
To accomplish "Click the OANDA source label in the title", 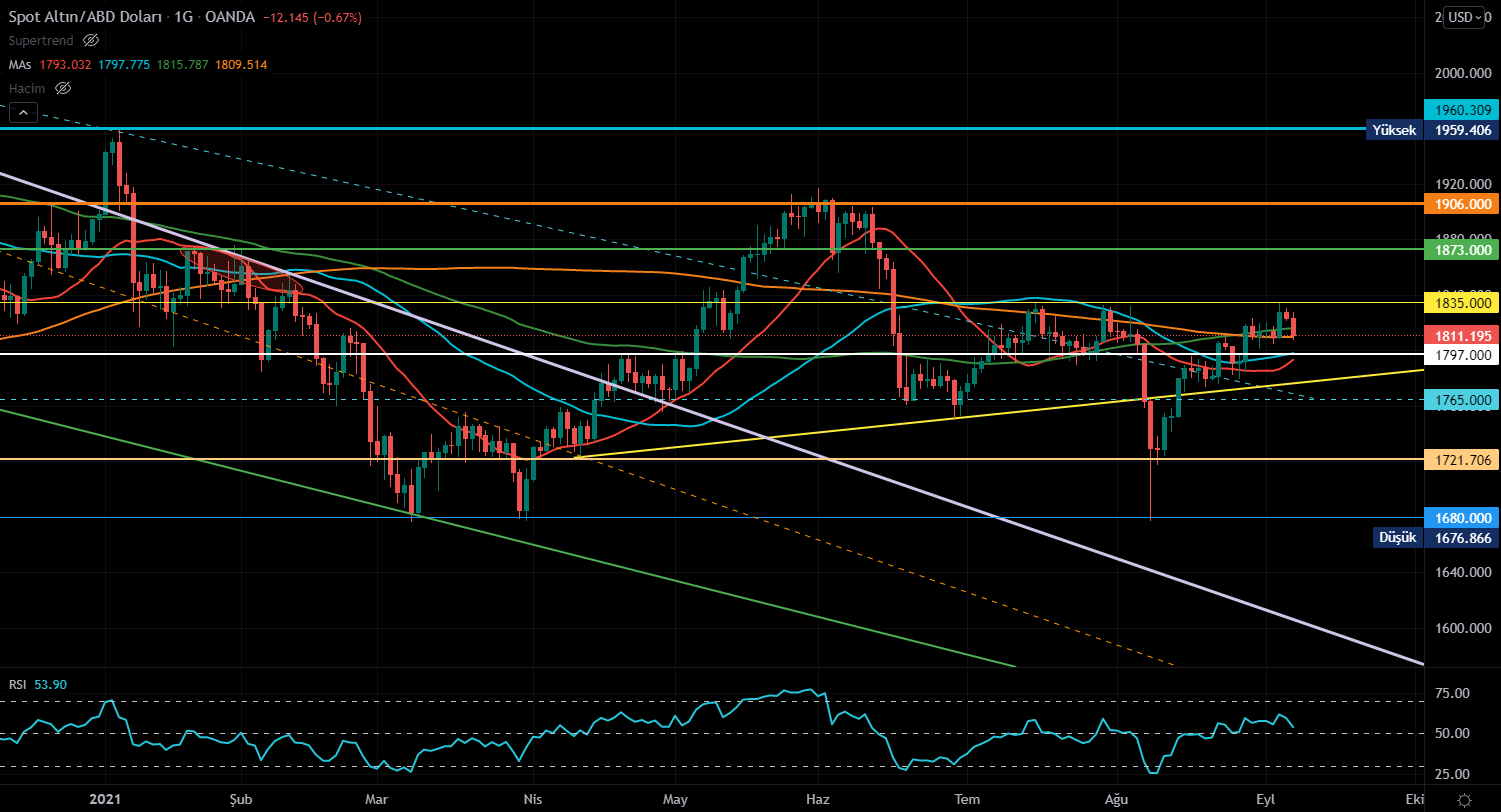I will coord(232,17).
